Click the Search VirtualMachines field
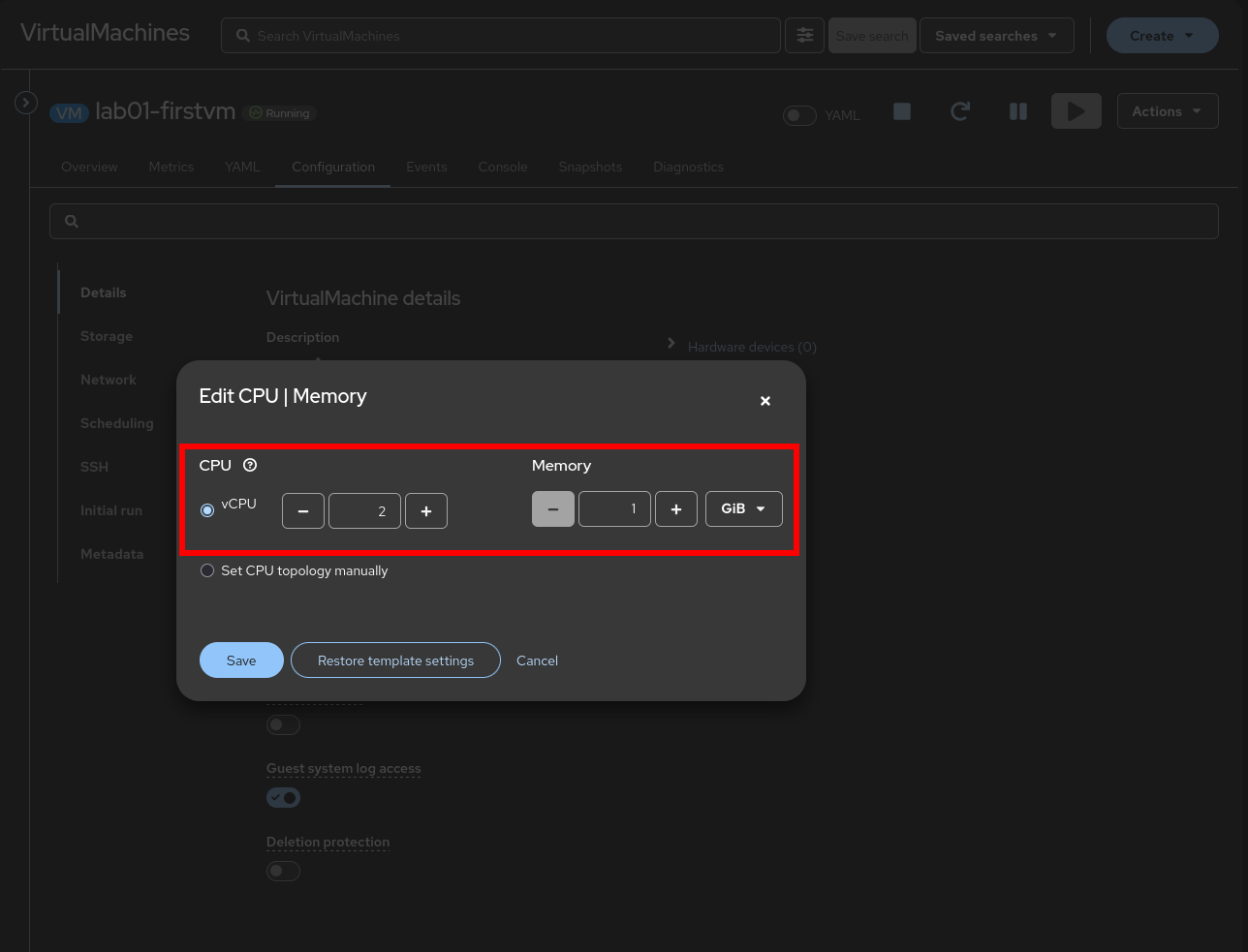Screen dimensions: 1248x952 point(501,36)
